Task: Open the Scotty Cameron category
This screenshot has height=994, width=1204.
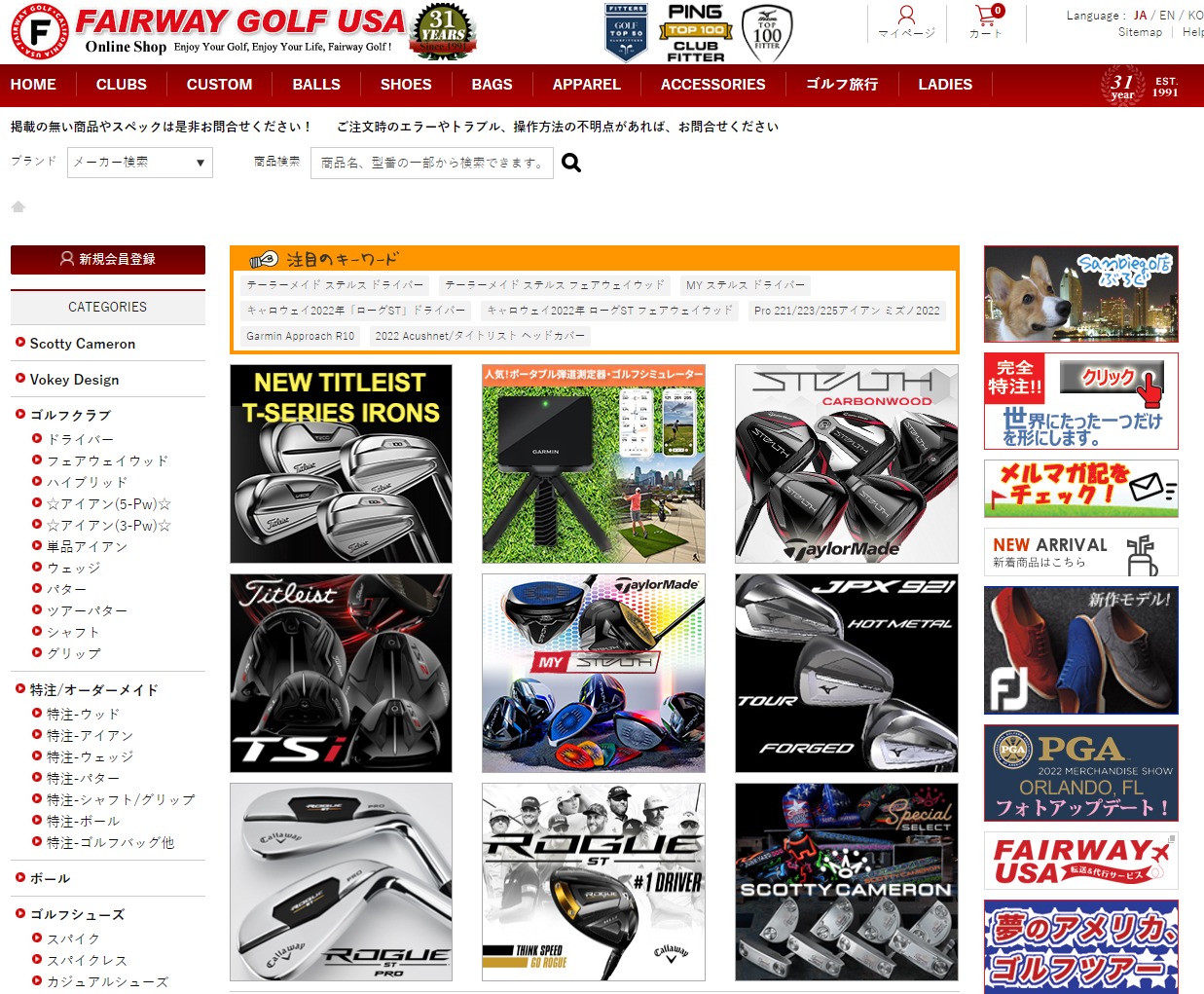Action: pyautogui.click(x=83, y=344)
